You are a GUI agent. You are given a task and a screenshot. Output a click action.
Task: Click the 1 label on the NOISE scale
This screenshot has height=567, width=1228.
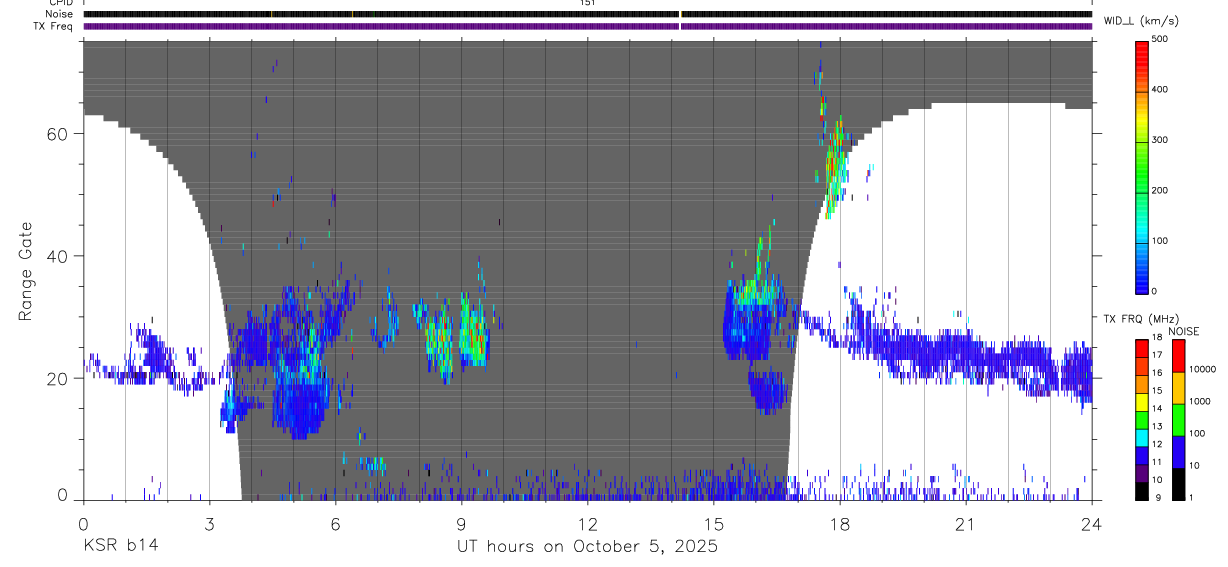pyautogui.click(x=1190, y=497)
